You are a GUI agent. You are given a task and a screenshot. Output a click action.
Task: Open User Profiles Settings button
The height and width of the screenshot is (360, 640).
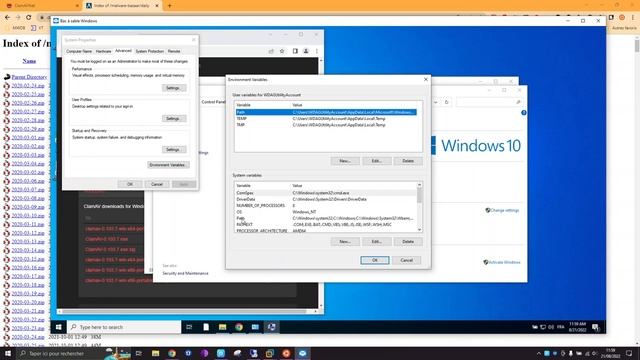[x=173, y=118]
